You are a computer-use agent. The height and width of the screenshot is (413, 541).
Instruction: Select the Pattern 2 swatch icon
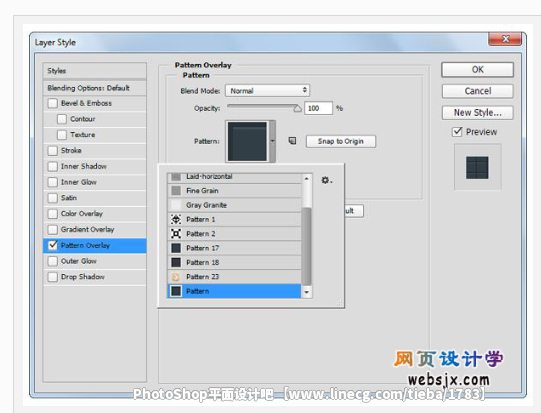(x=176, y=234)
